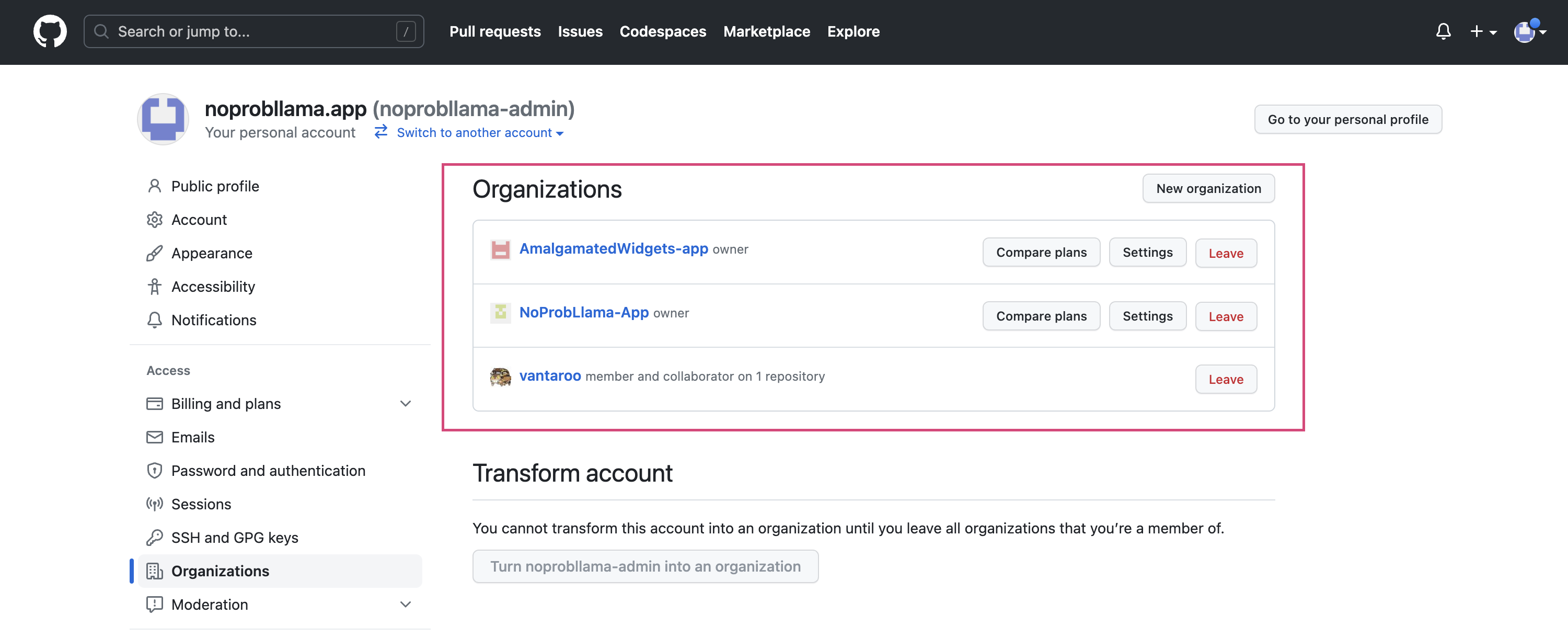
Task: Focus the Search or jump to field
Action: [253, 32]
